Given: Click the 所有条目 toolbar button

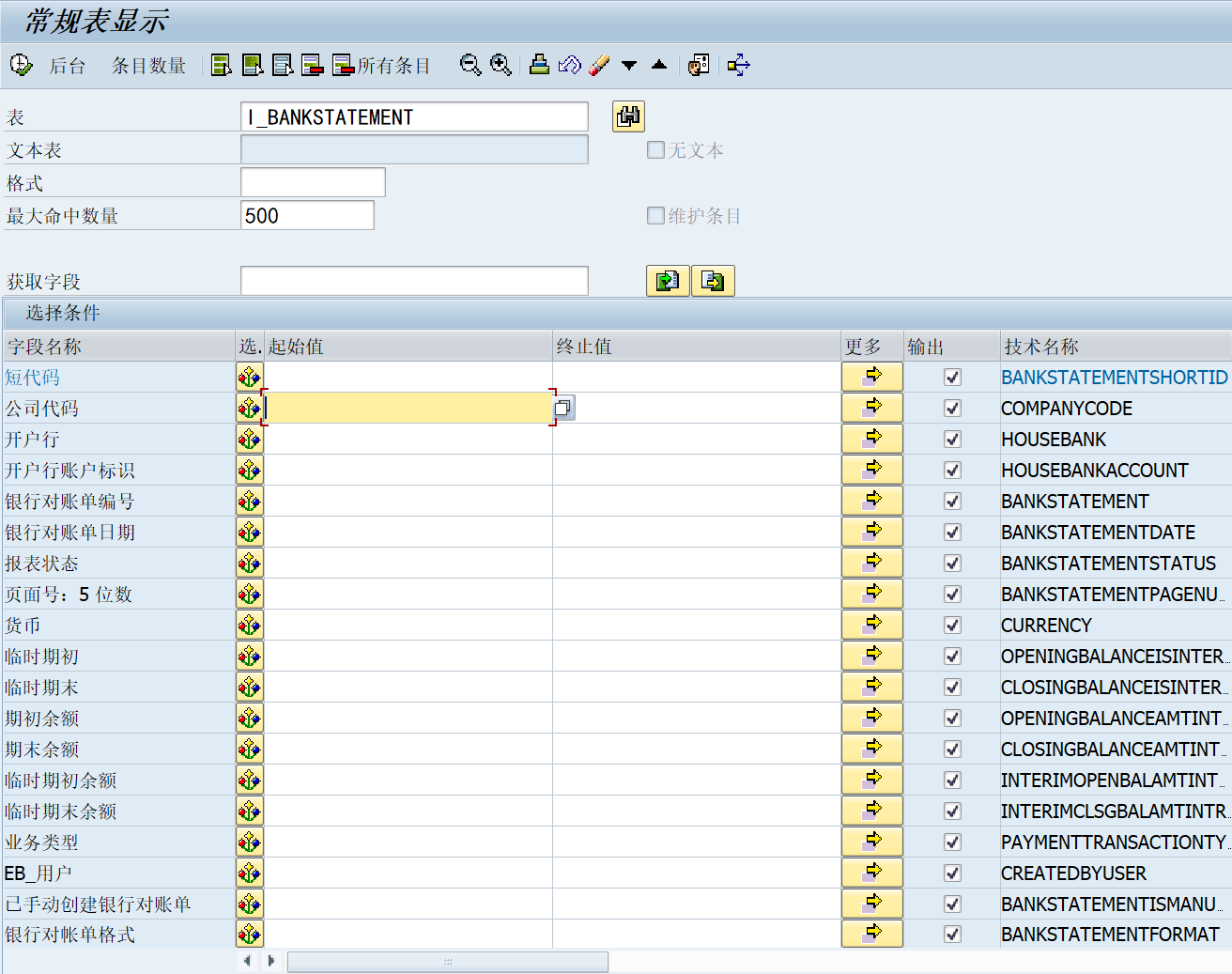Looking at the screenshot, I should click(x=382, y=66).
